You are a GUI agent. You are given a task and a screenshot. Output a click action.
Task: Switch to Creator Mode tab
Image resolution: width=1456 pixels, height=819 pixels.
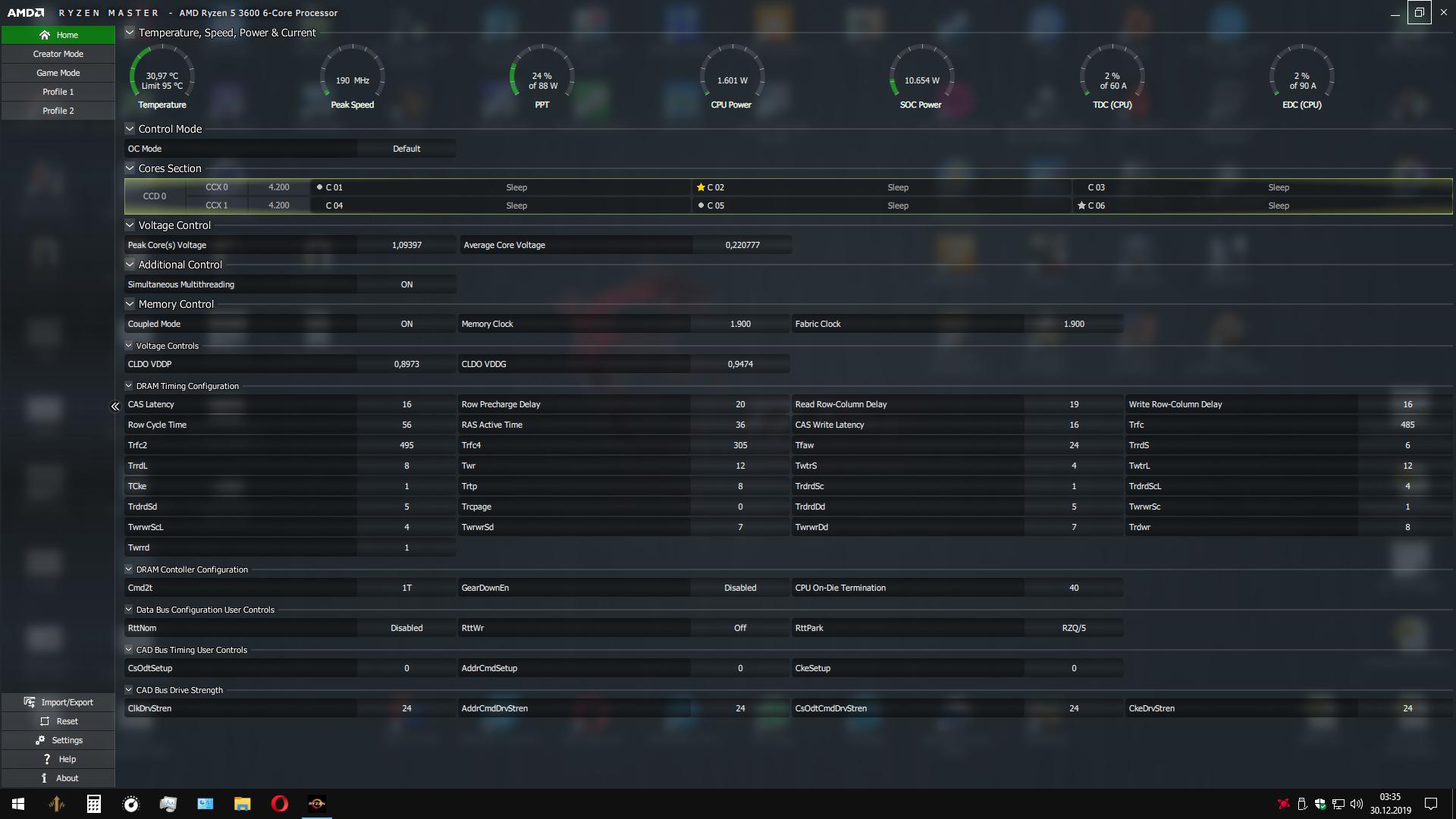(x=58, y=54)
